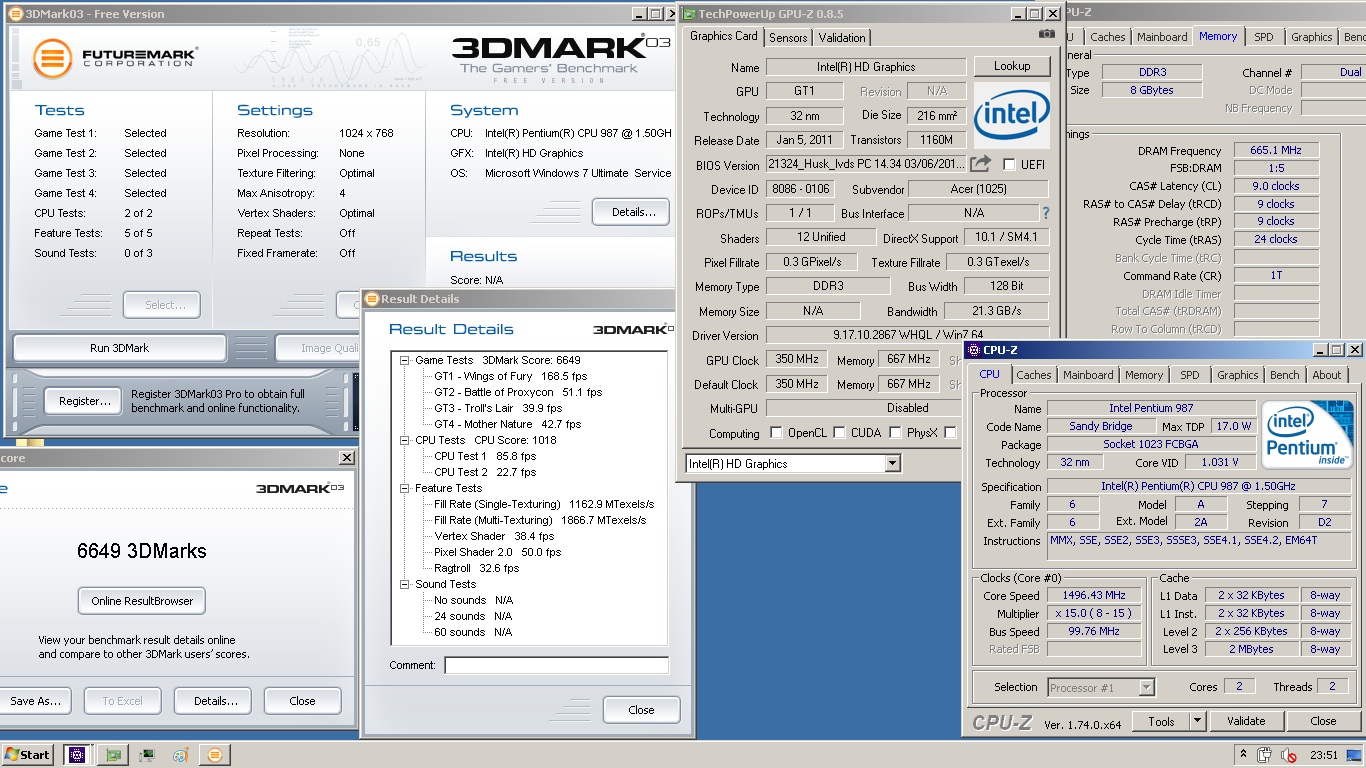Open the About tab in CPU-Z

click(1327, 375)
